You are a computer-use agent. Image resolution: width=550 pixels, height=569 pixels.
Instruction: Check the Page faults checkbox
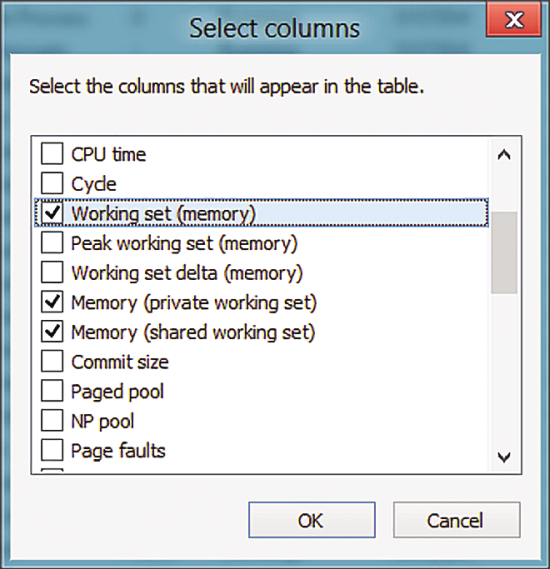click(52, 450)
